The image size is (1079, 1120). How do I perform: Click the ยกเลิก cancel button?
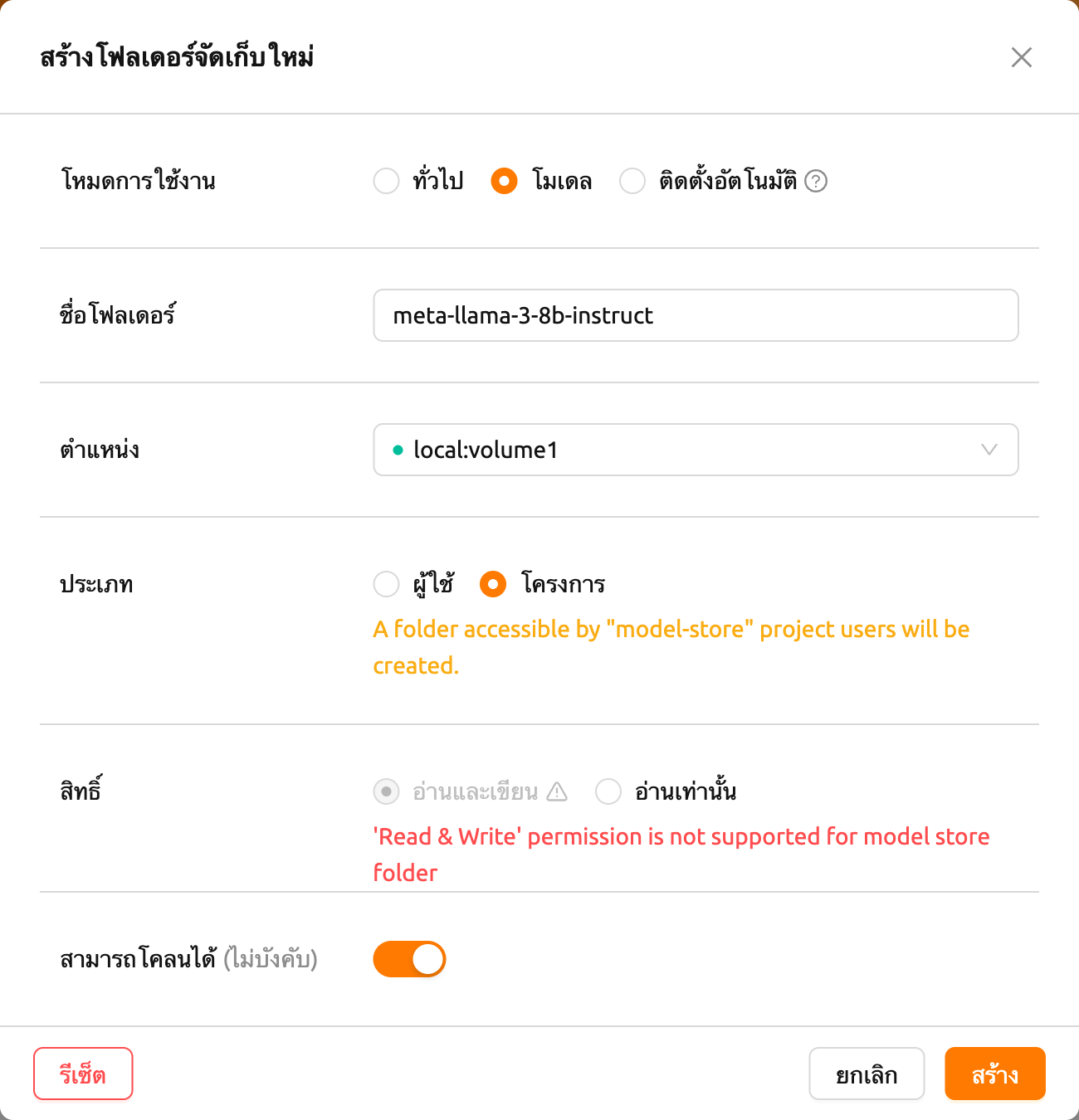pyautogui.click(x=867, y=1074)
